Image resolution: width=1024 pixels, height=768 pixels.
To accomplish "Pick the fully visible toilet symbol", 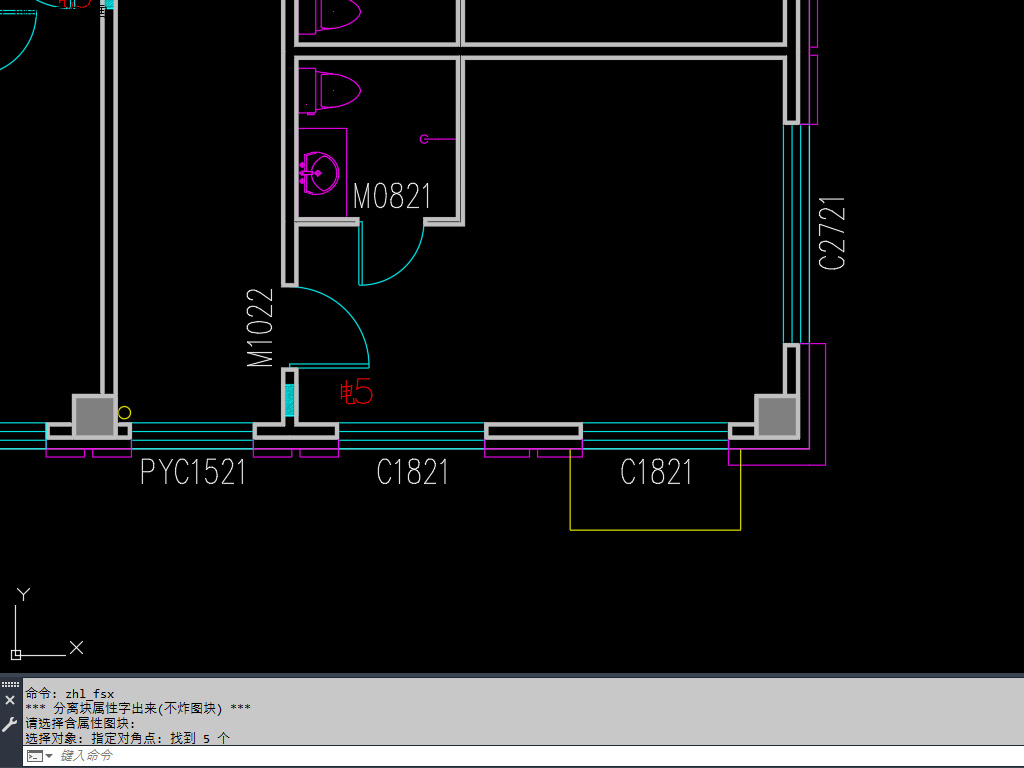I will (x=330, y=90).
